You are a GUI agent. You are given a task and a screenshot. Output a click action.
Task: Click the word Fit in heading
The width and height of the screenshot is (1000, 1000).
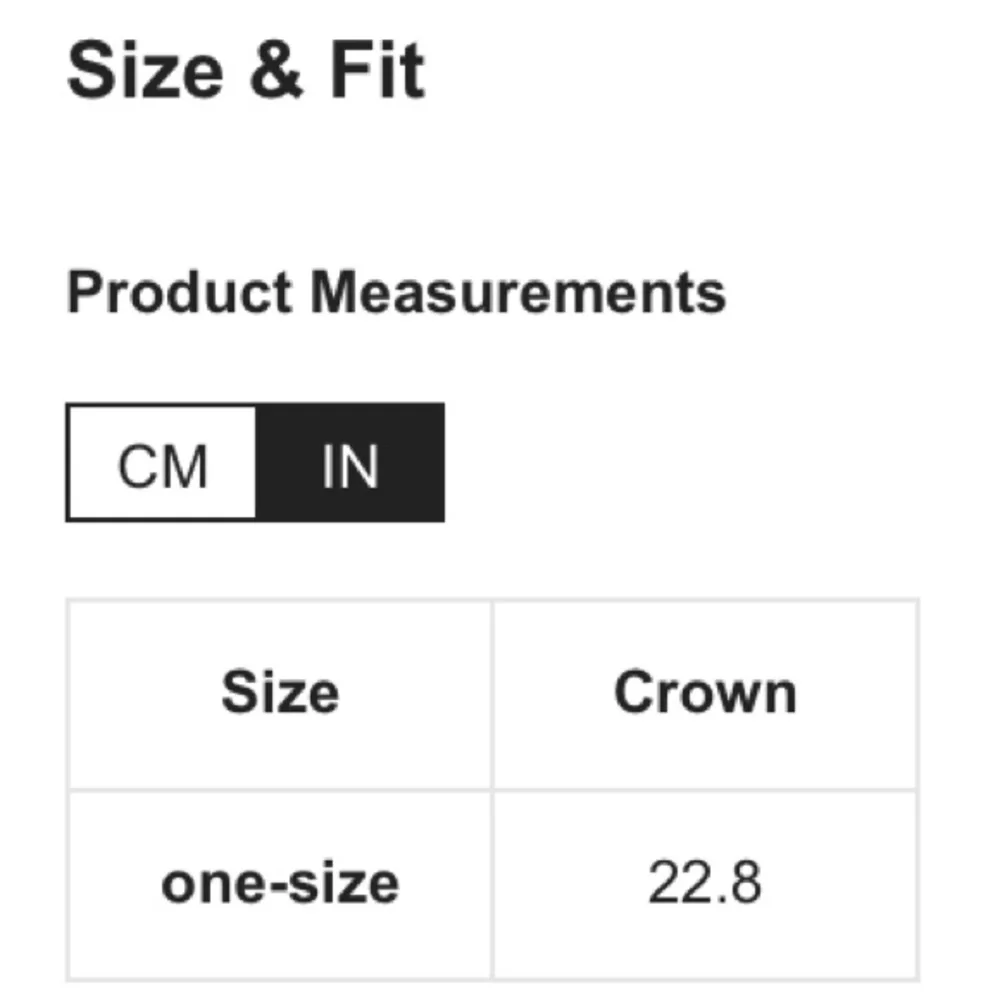377,70
